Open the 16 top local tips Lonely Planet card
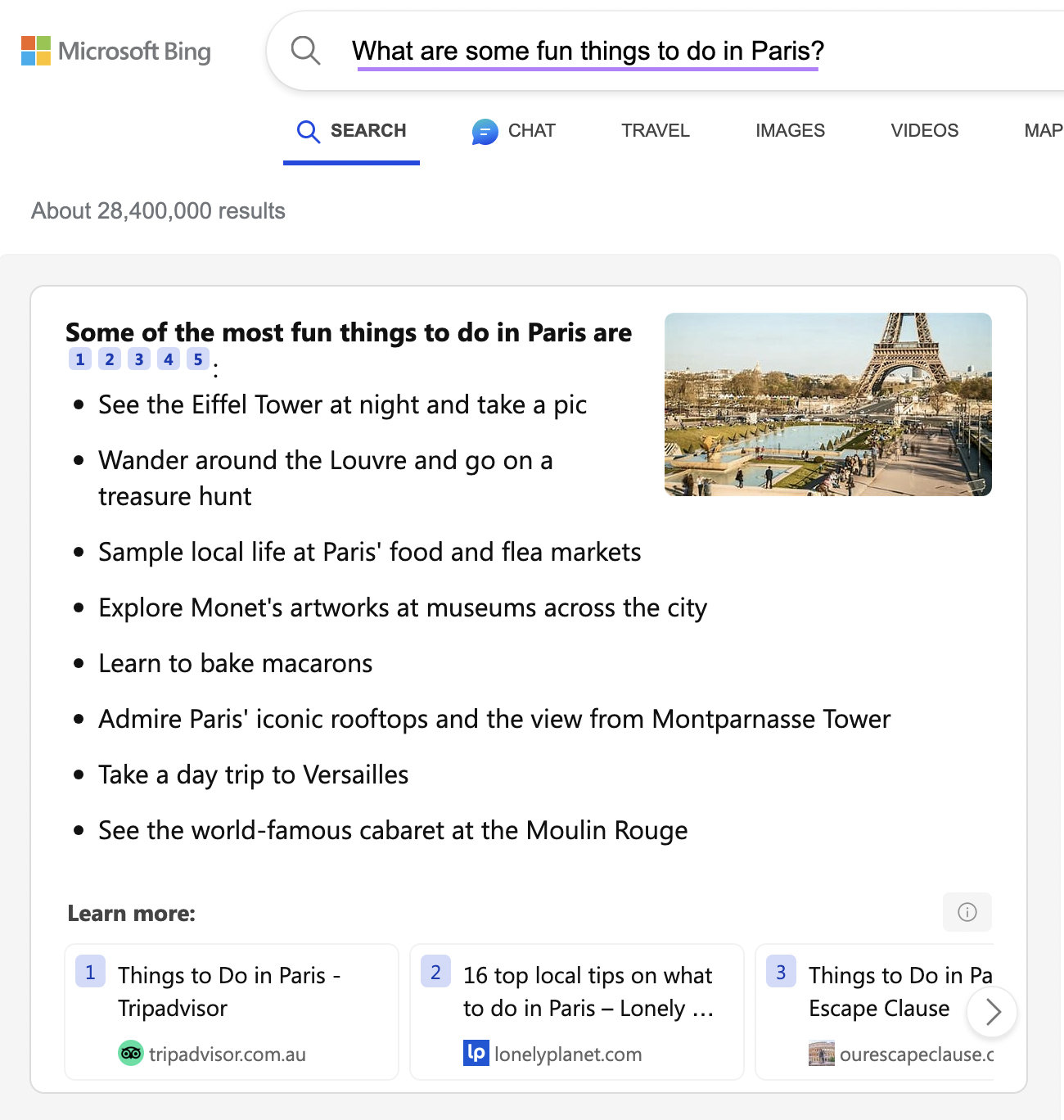The width and height of the screenshot is (1064, 1120). (x=577, y=1012)
